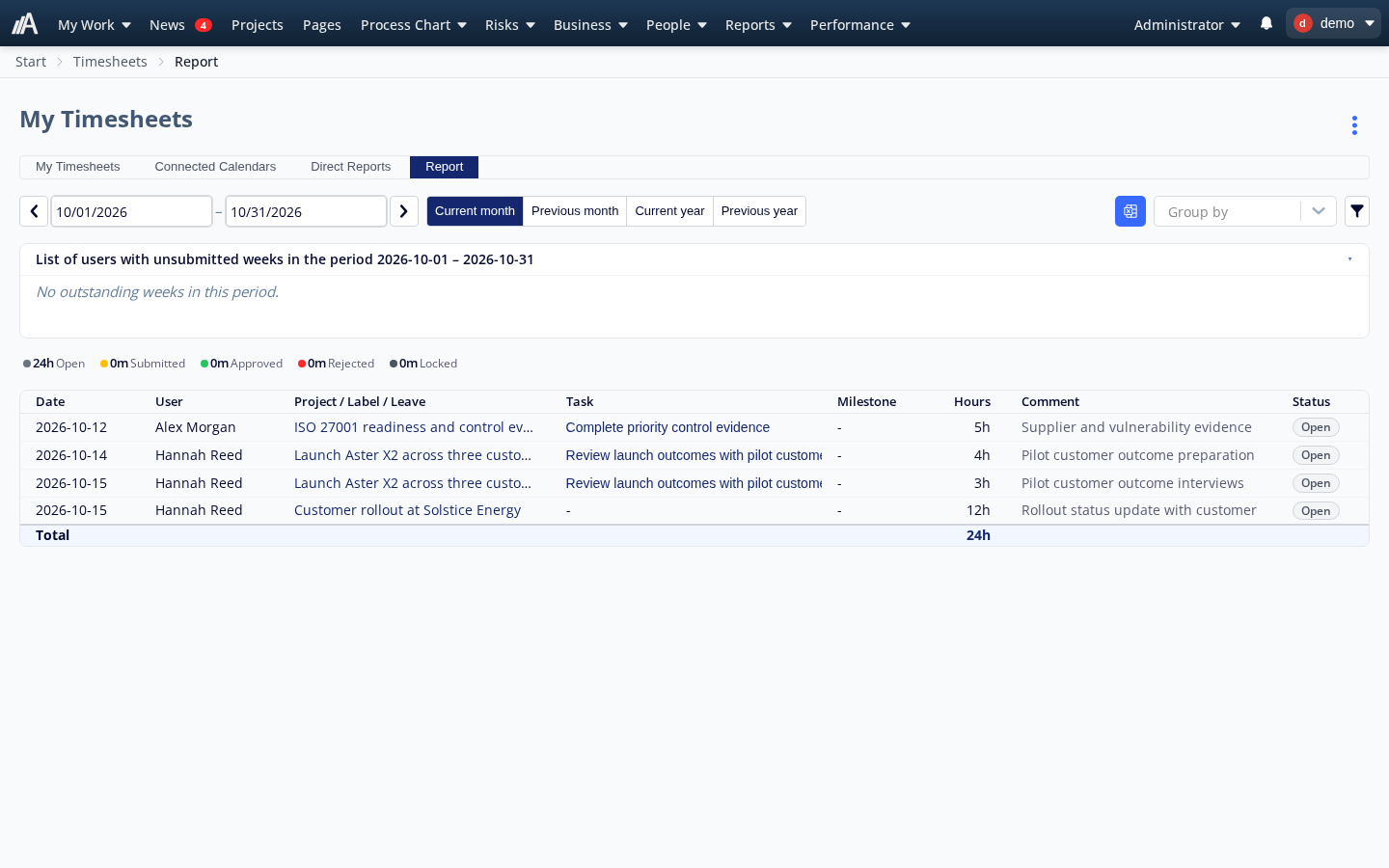Go to next date period arrow
This screenshot has height=868, width=1389.
click(404, 211)
